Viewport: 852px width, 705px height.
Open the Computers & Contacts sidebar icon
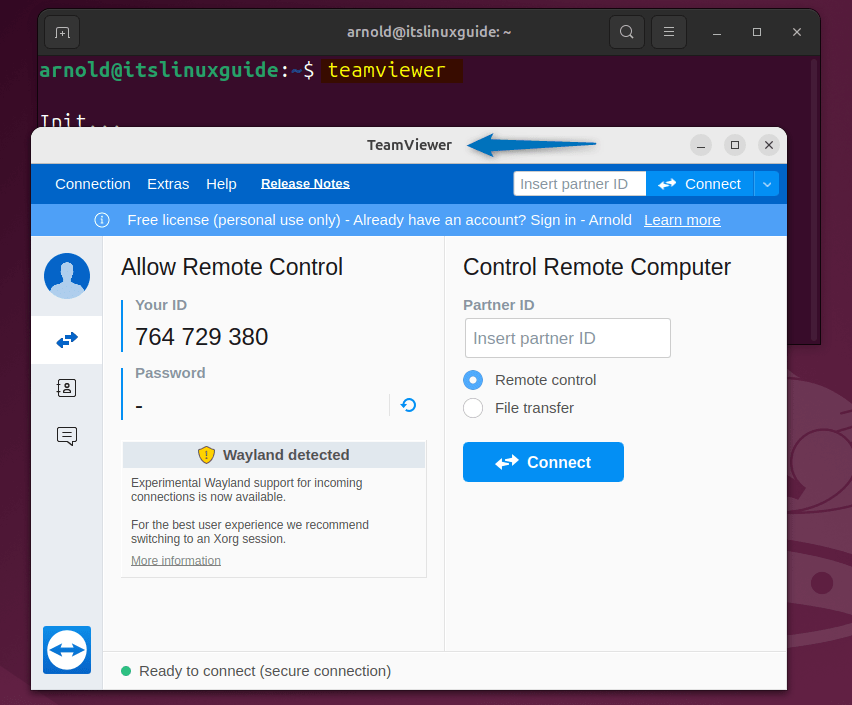[x=66, y=387]
